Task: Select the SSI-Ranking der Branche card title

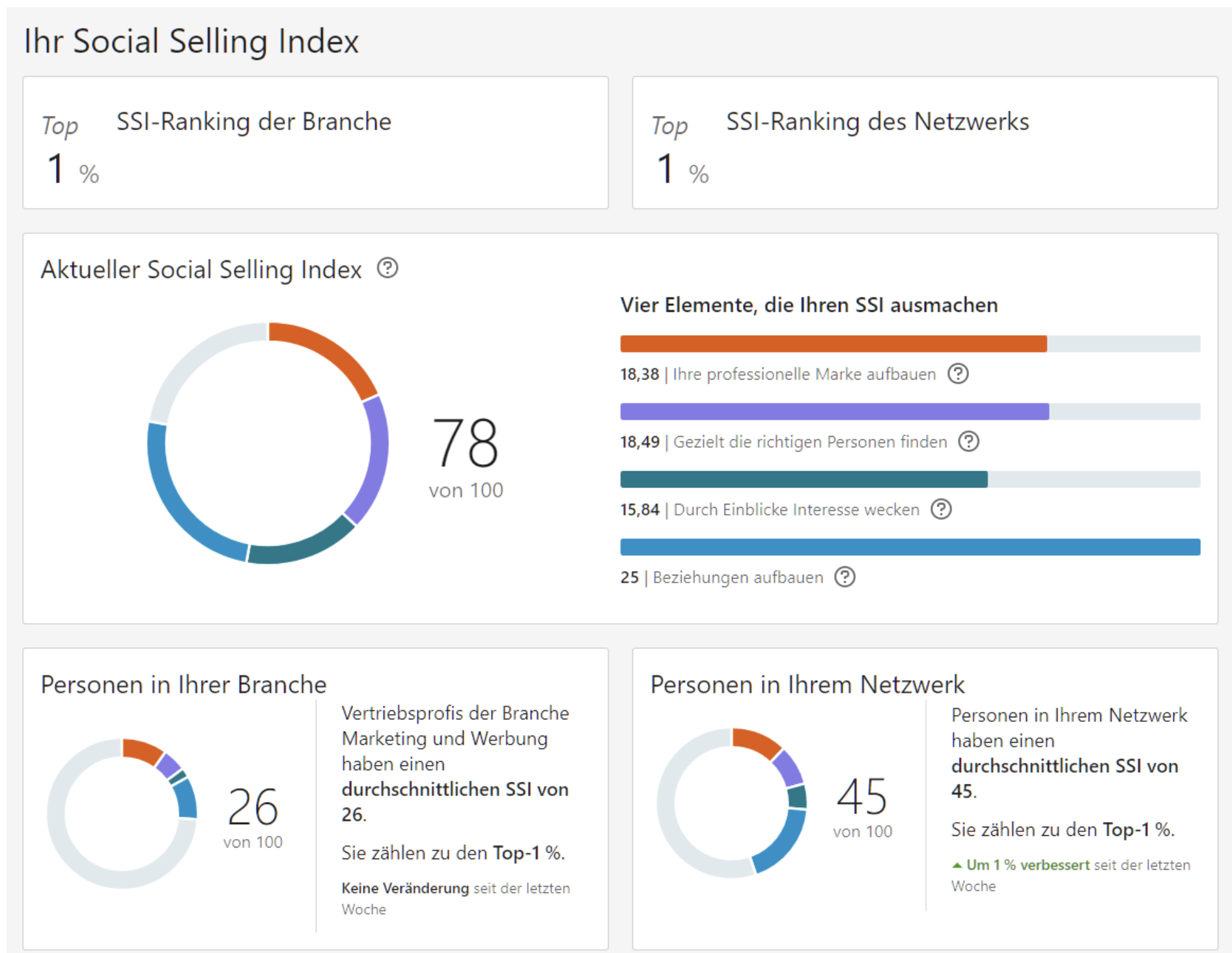Action: click(x=253, y=122)
